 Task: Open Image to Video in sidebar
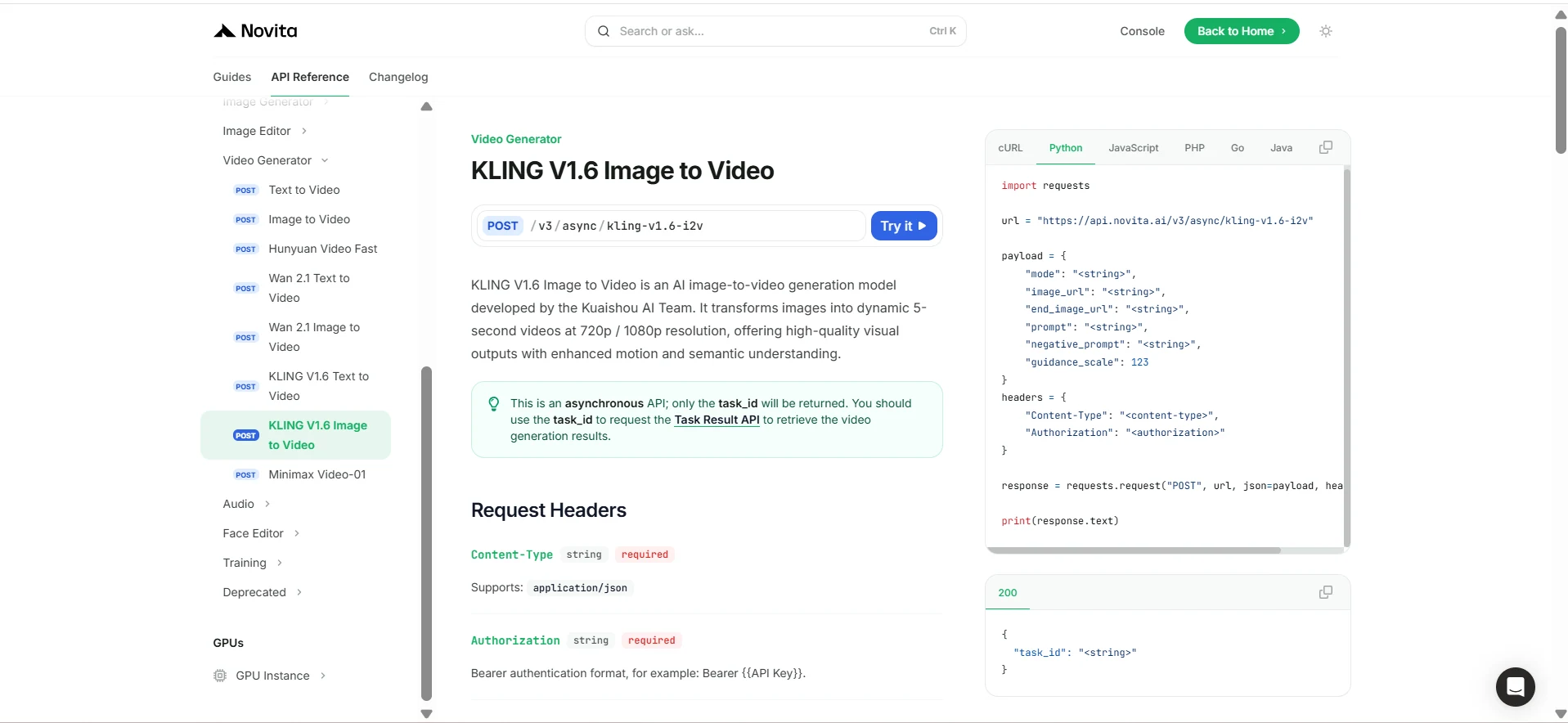309,219
